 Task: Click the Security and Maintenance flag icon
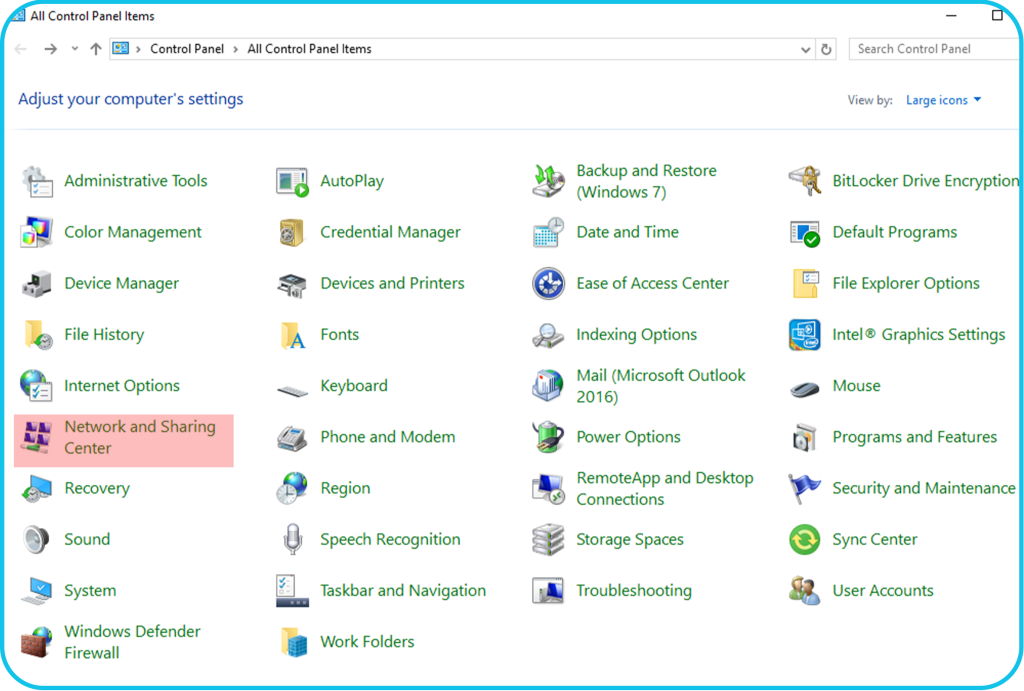pos(805,489)
